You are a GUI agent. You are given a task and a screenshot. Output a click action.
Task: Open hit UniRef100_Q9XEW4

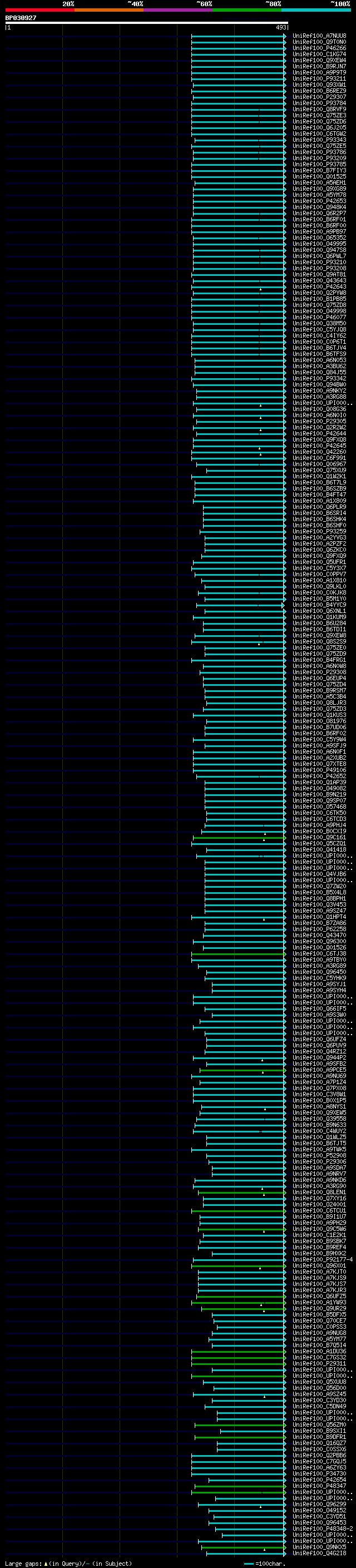(x=319, y=60)
